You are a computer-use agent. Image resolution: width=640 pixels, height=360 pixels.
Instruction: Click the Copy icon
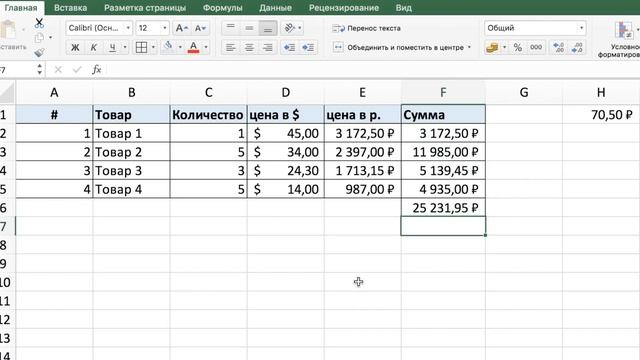39,38
